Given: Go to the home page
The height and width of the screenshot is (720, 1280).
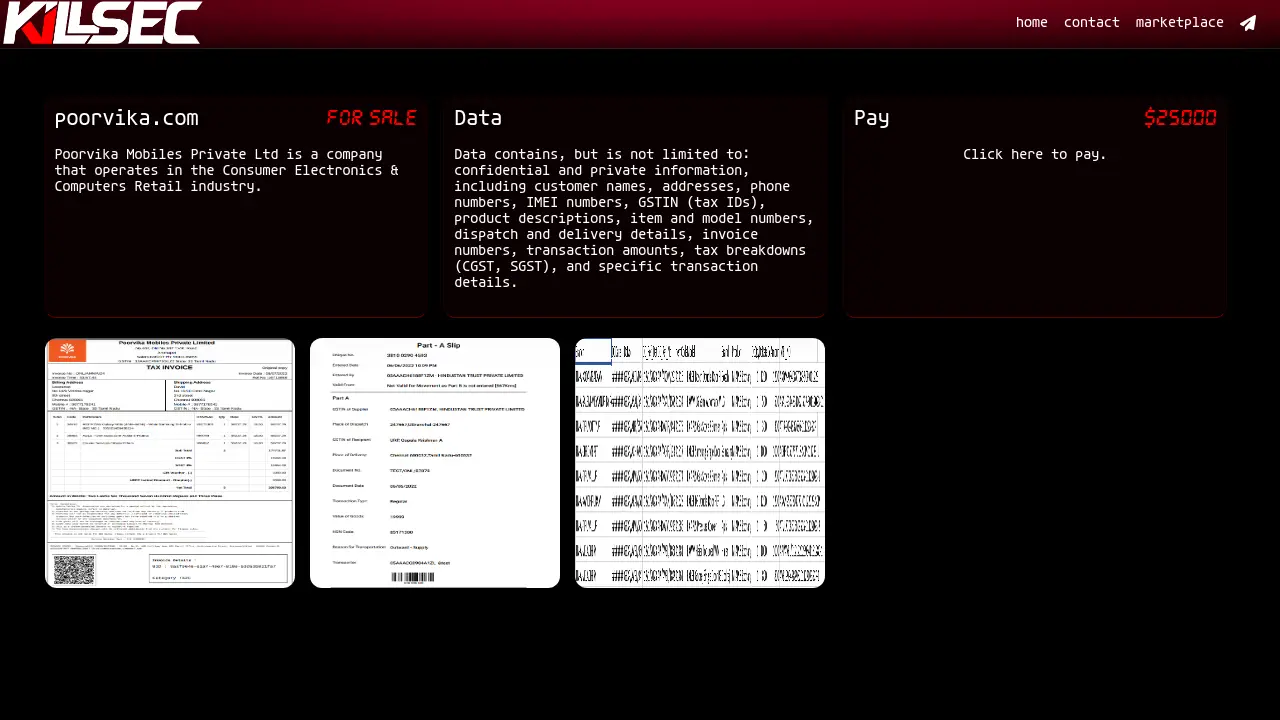Looking at the screenshot, I should [1031, 22].
